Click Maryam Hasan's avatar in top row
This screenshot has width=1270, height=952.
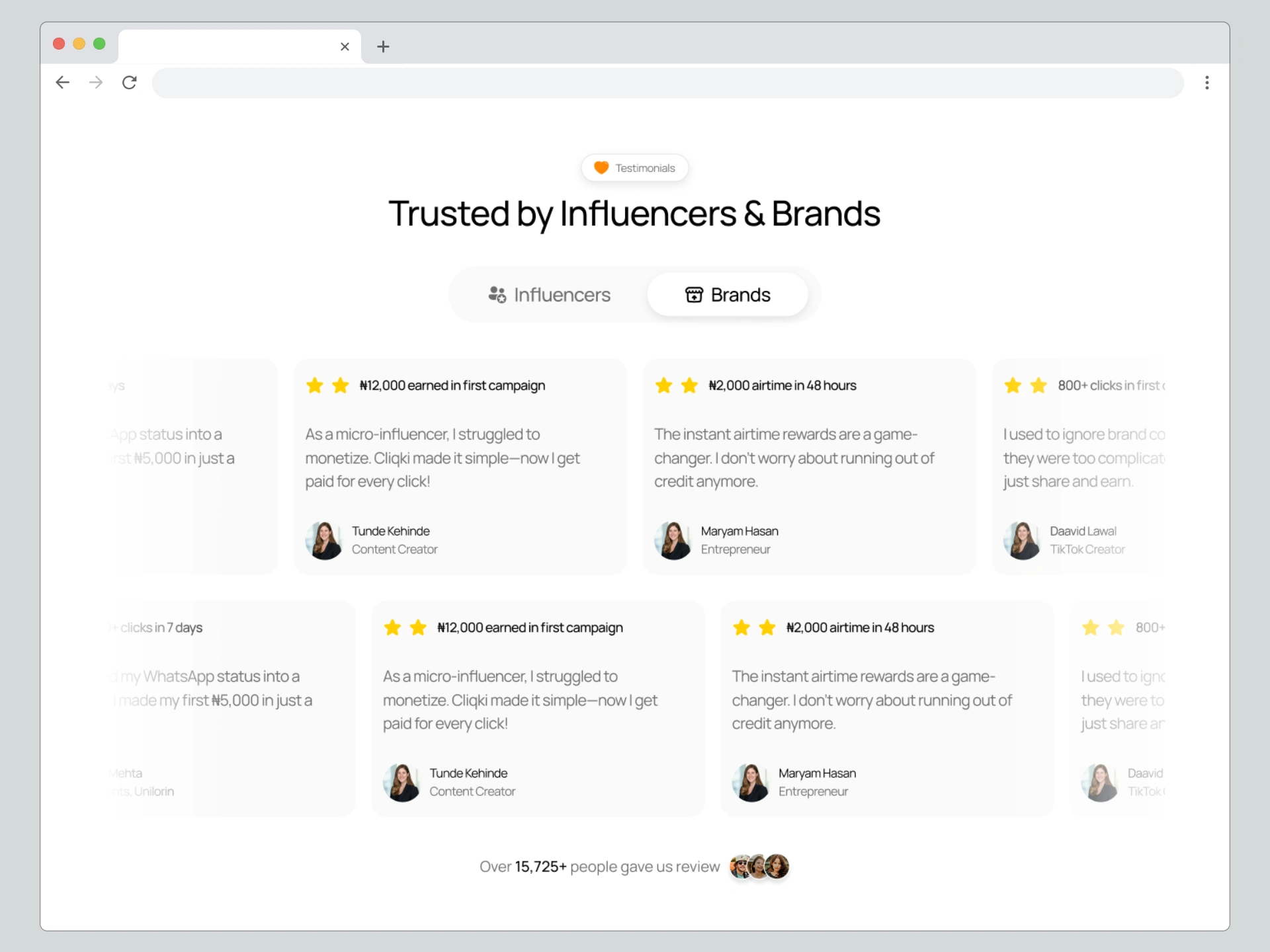pyautogui.click(x=673, y=540)
